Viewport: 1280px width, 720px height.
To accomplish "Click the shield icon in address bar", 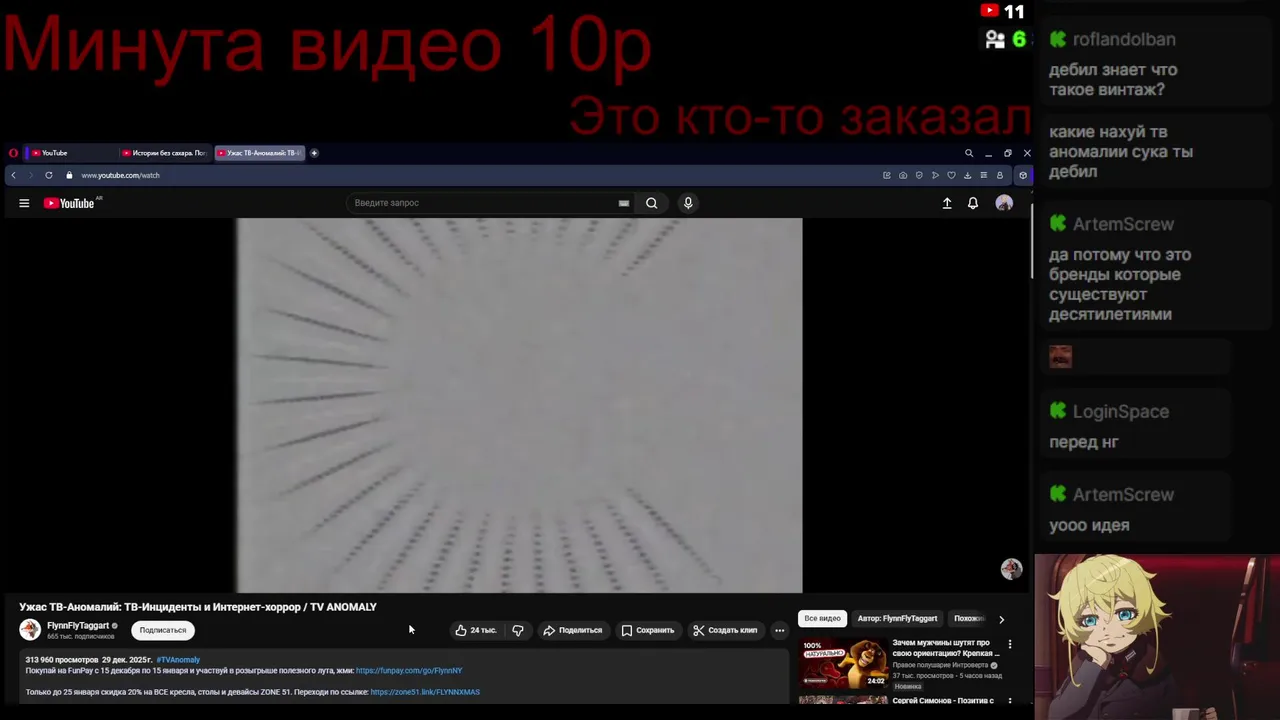I will [919, 175].
